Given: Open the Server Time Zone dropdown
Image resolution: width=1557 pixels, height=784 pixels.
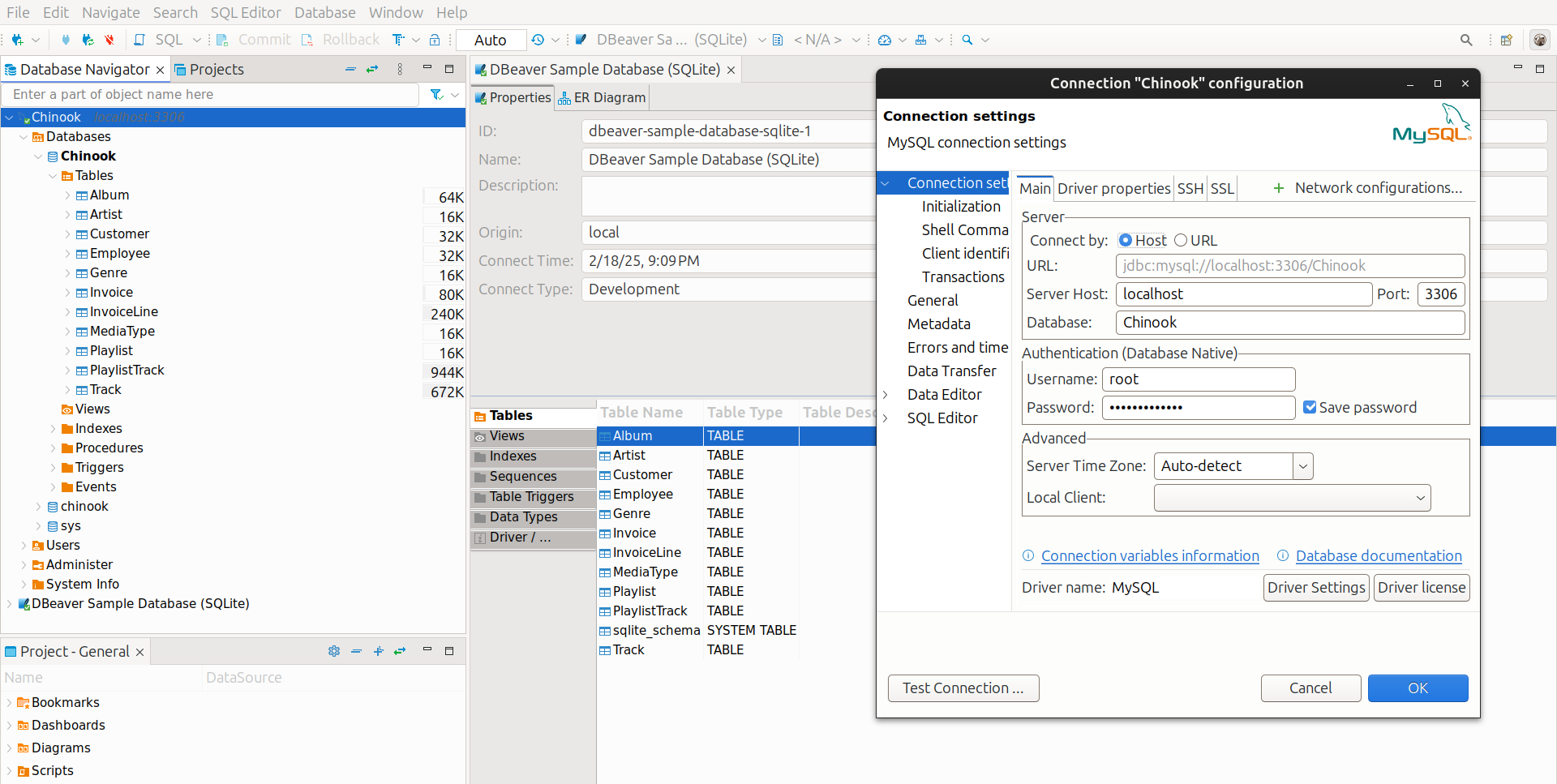Looking at the screenshot, I should (1302, 466).
